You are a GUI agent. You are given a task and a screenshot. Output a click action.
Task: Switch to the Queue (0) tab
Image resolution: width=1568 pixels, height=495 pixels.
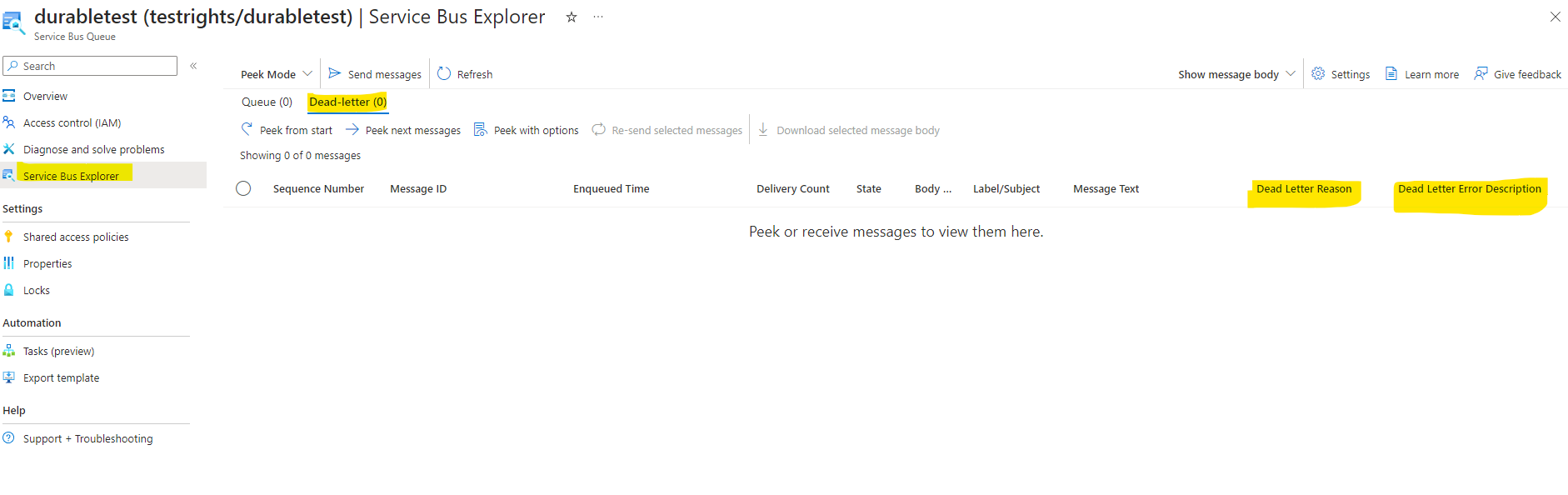(267, 102)
